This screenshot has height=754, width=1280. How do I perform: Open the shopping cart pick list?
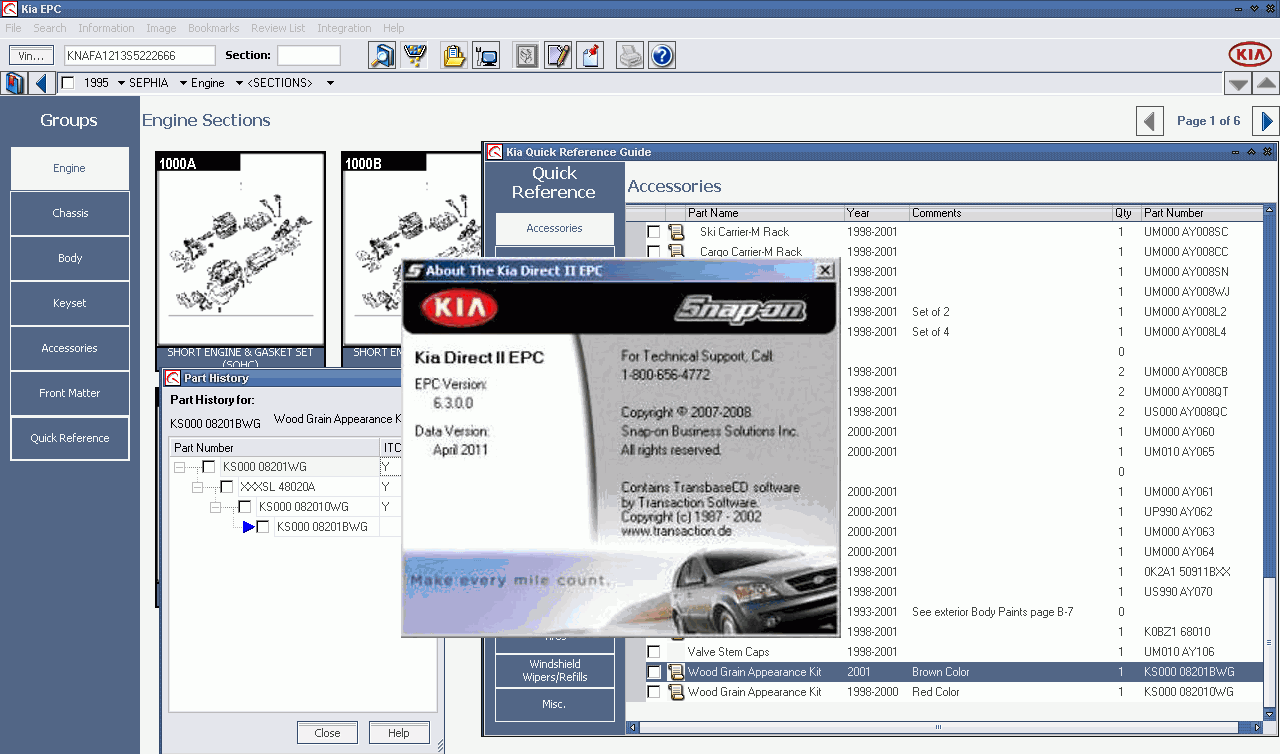point(415,55)
